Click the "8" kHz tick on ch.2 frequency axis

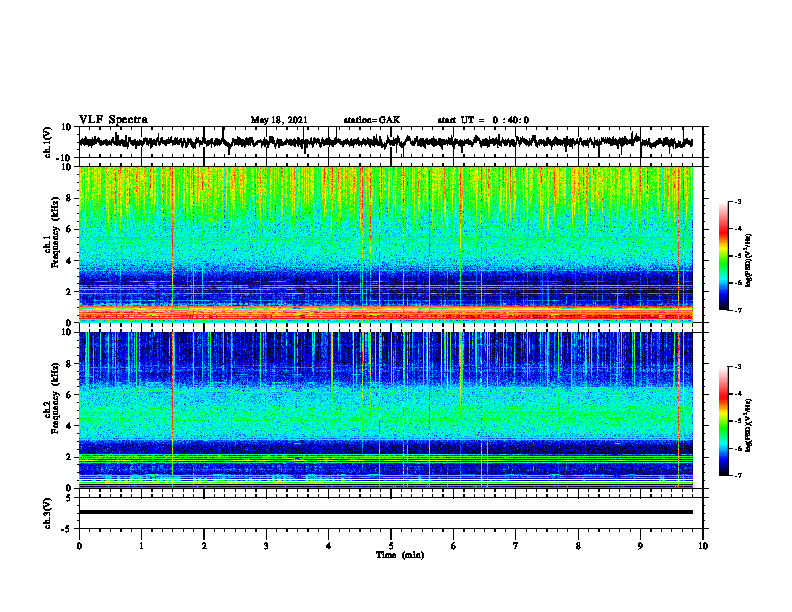coord(69,364)
